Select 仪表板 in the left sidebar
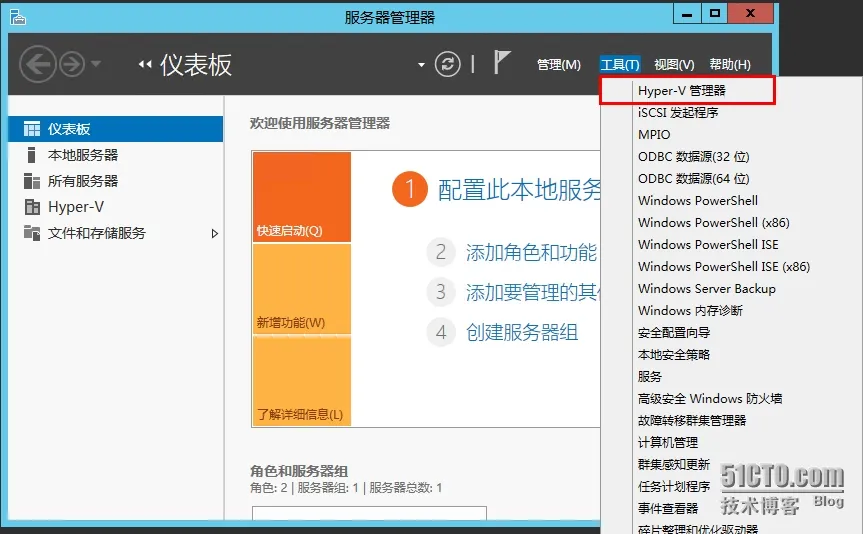Screen dimensions: 863x534 116,129
